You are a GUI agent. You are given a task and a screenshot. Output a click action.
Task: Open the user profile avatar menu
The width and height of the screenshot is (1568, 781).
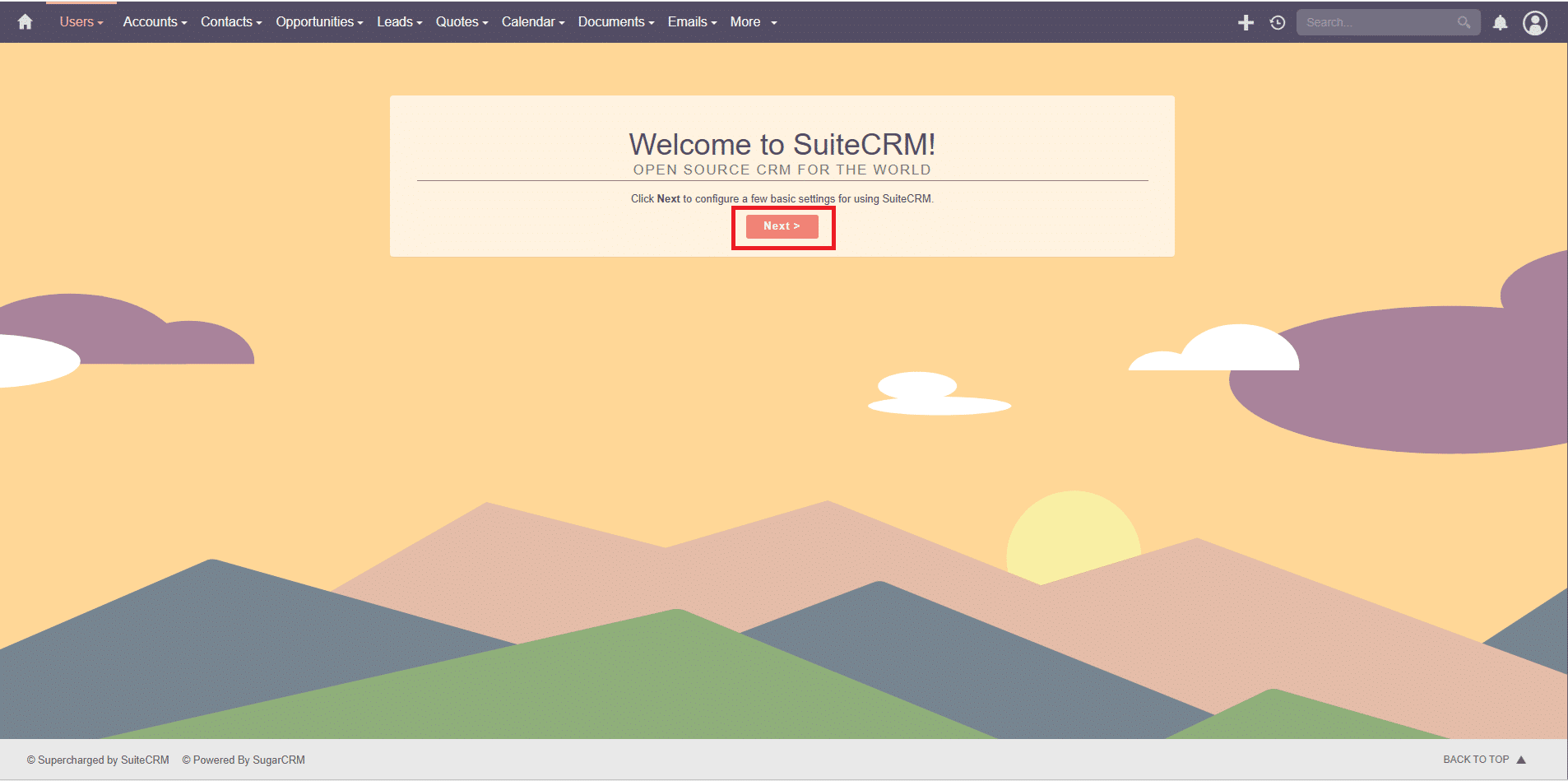pyautogui.click(x=1534, y=23)
